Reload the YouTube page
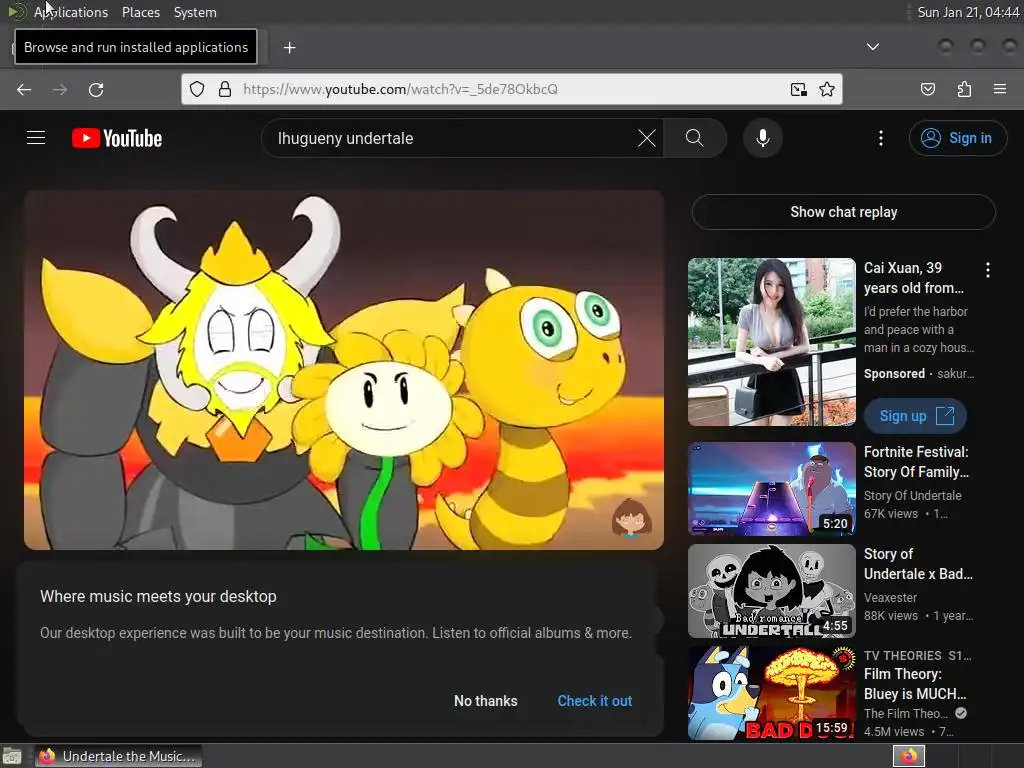Viewport: 1024px width, 768px height. click(96, 89)
